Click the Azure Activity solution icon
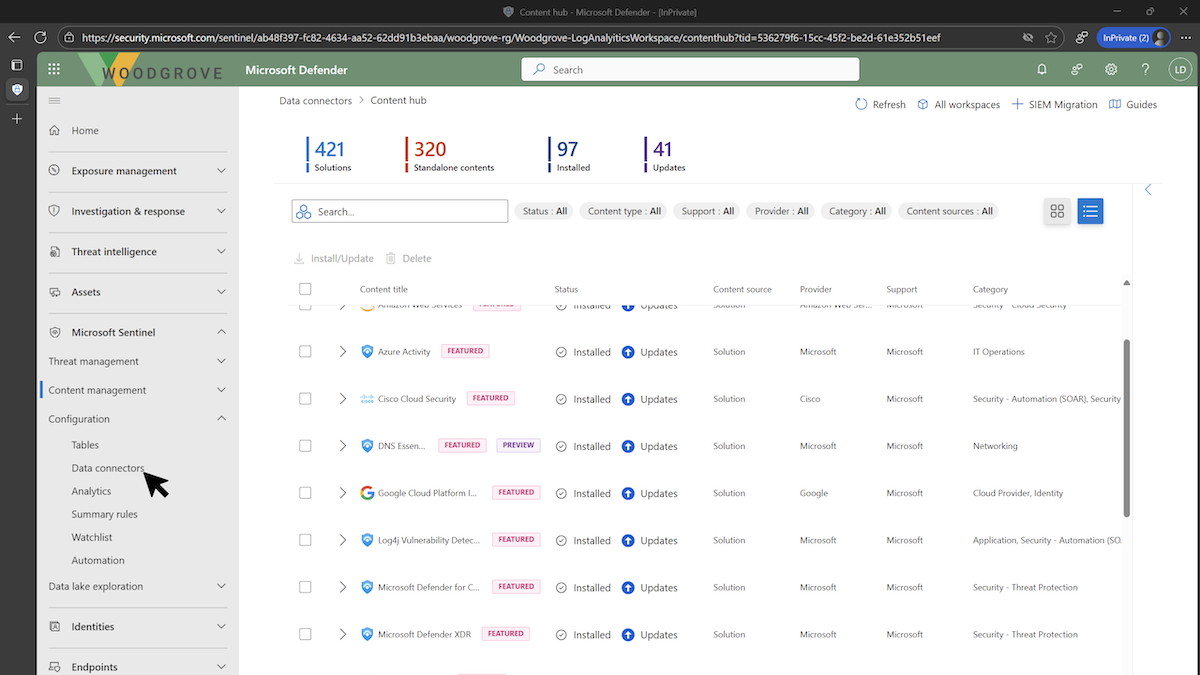The height and width of the screenshot is (675, 1200). pos(367,352)
